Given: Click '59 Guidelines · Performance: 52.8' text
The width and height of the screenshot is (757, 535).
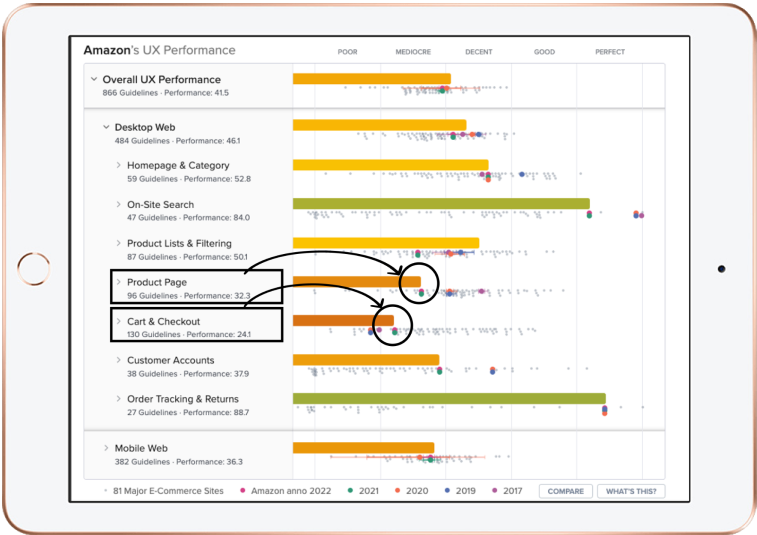Looking at the screenshot, I should pos(189,179).
